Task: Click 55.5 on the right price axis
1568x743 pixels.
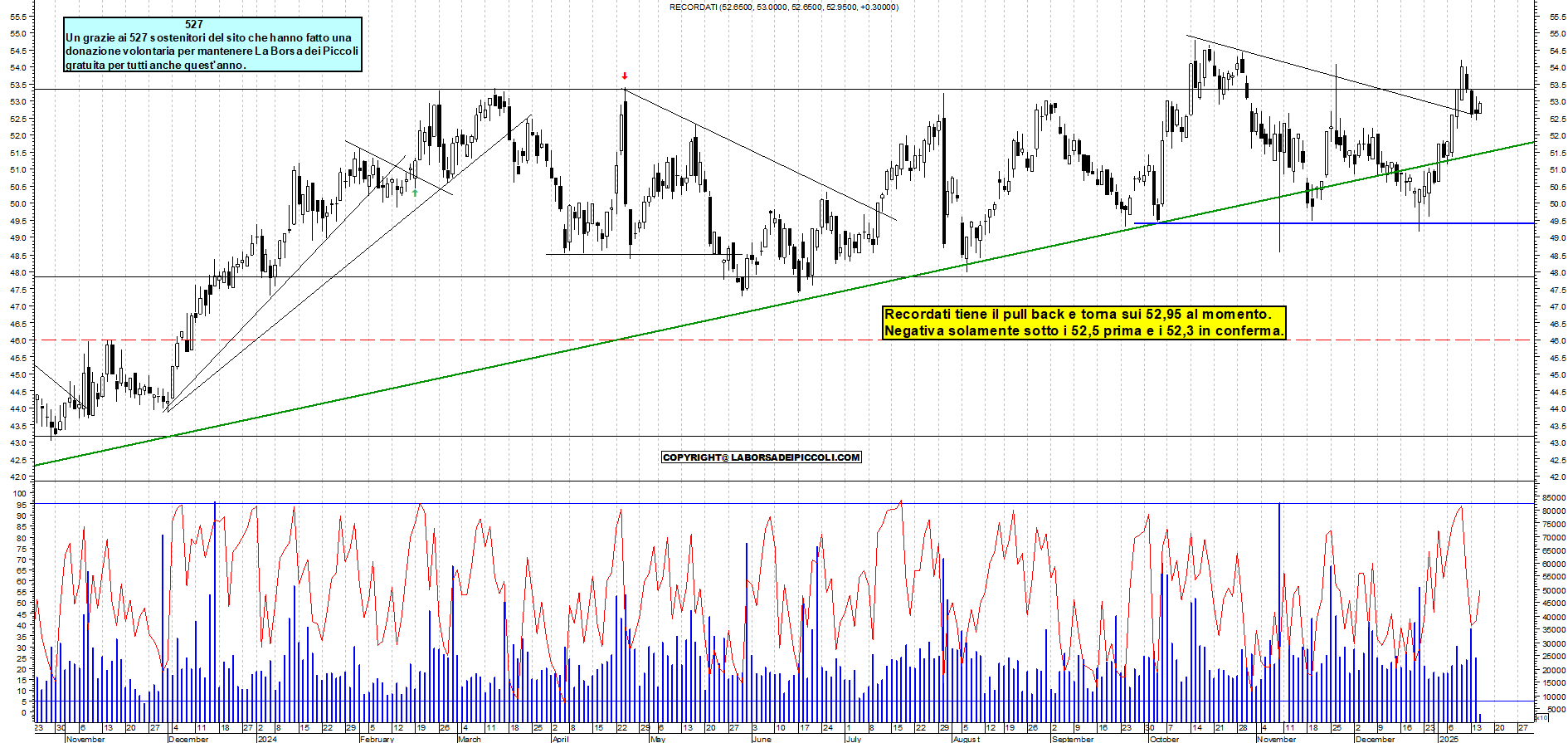Action: [1556, 17]
